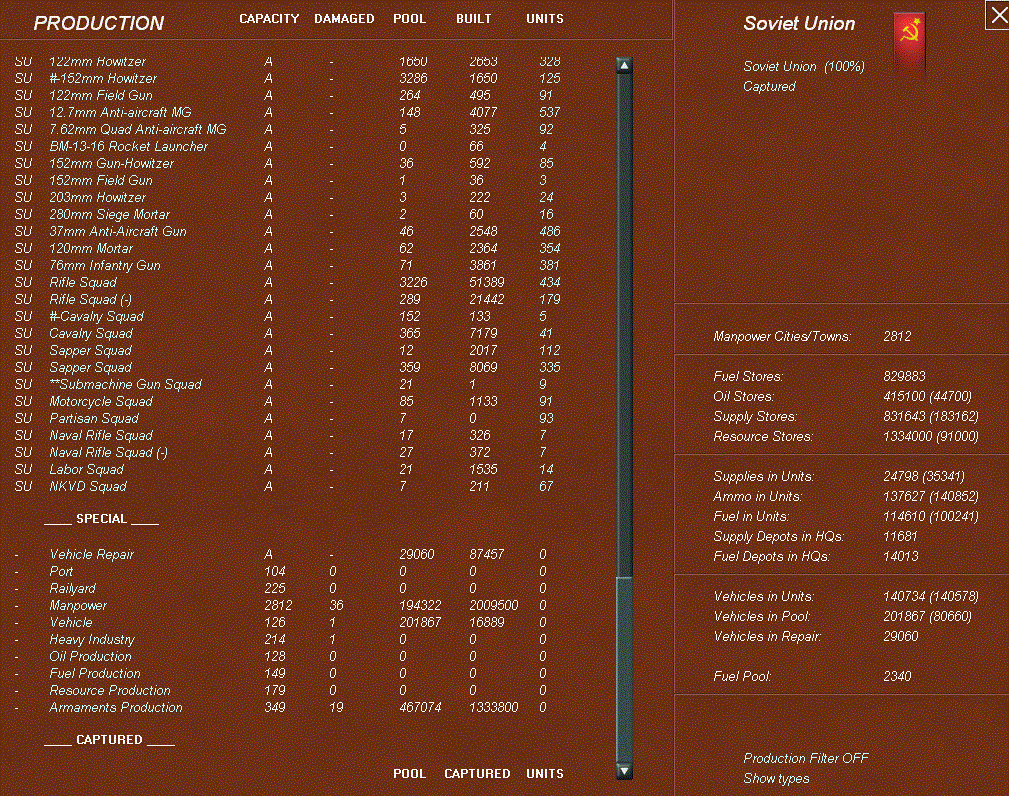Select the 122mm Field Gun row

click(288, 95)
